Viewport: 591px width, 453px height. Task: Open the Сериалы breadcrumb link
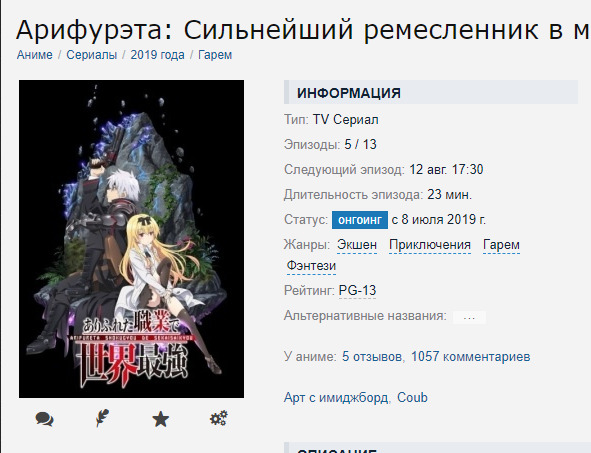tap(92, 55)
